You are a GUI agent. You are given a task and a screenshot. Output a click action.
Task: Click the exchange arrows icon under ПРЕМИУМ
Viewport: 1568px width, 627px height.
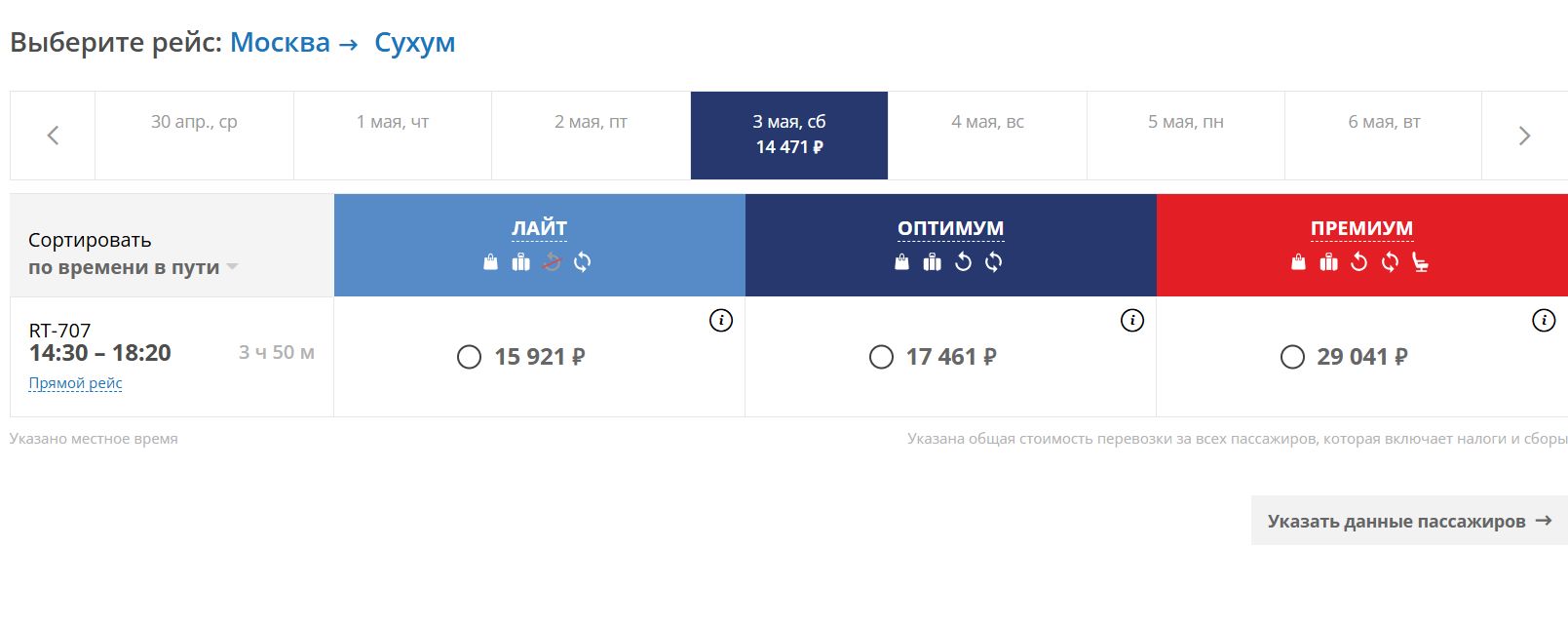[1390, 261]
